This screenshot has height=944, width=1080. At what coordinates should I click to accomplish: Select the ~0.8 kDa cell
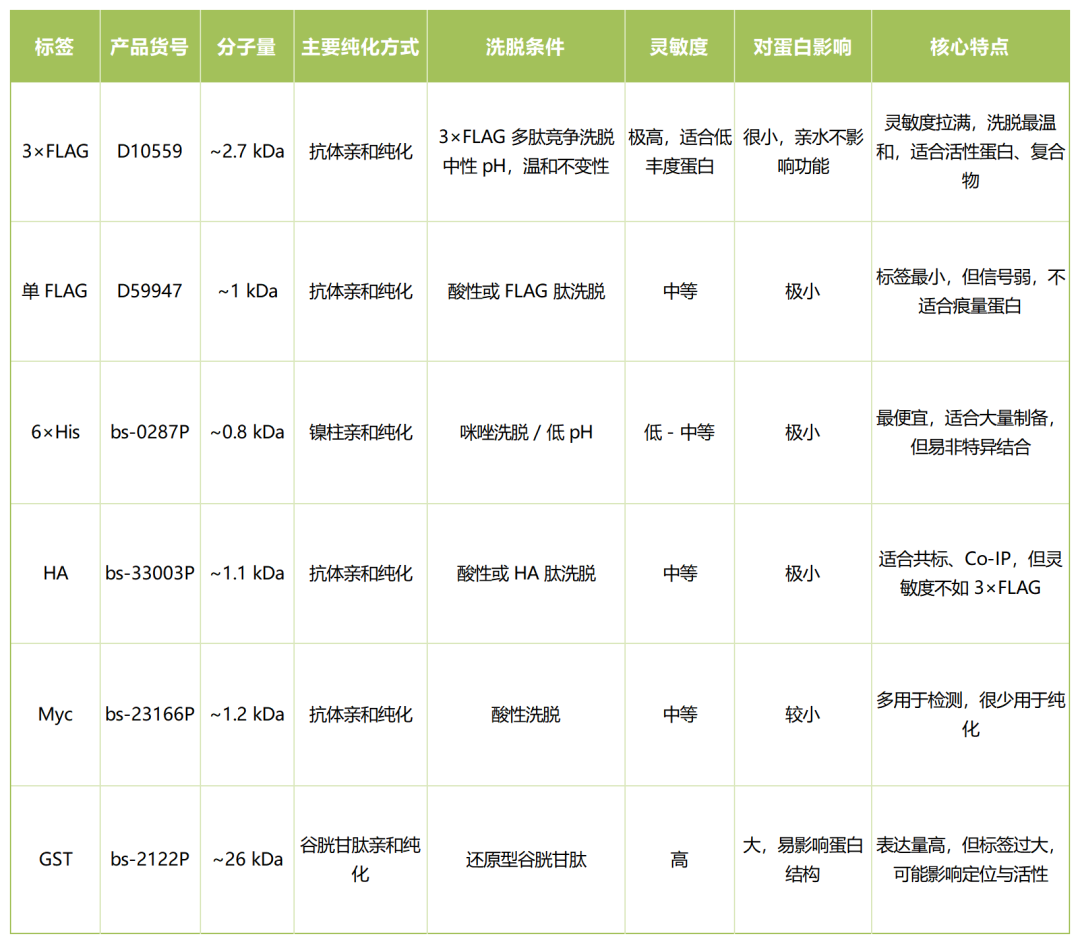coord(247,432)
